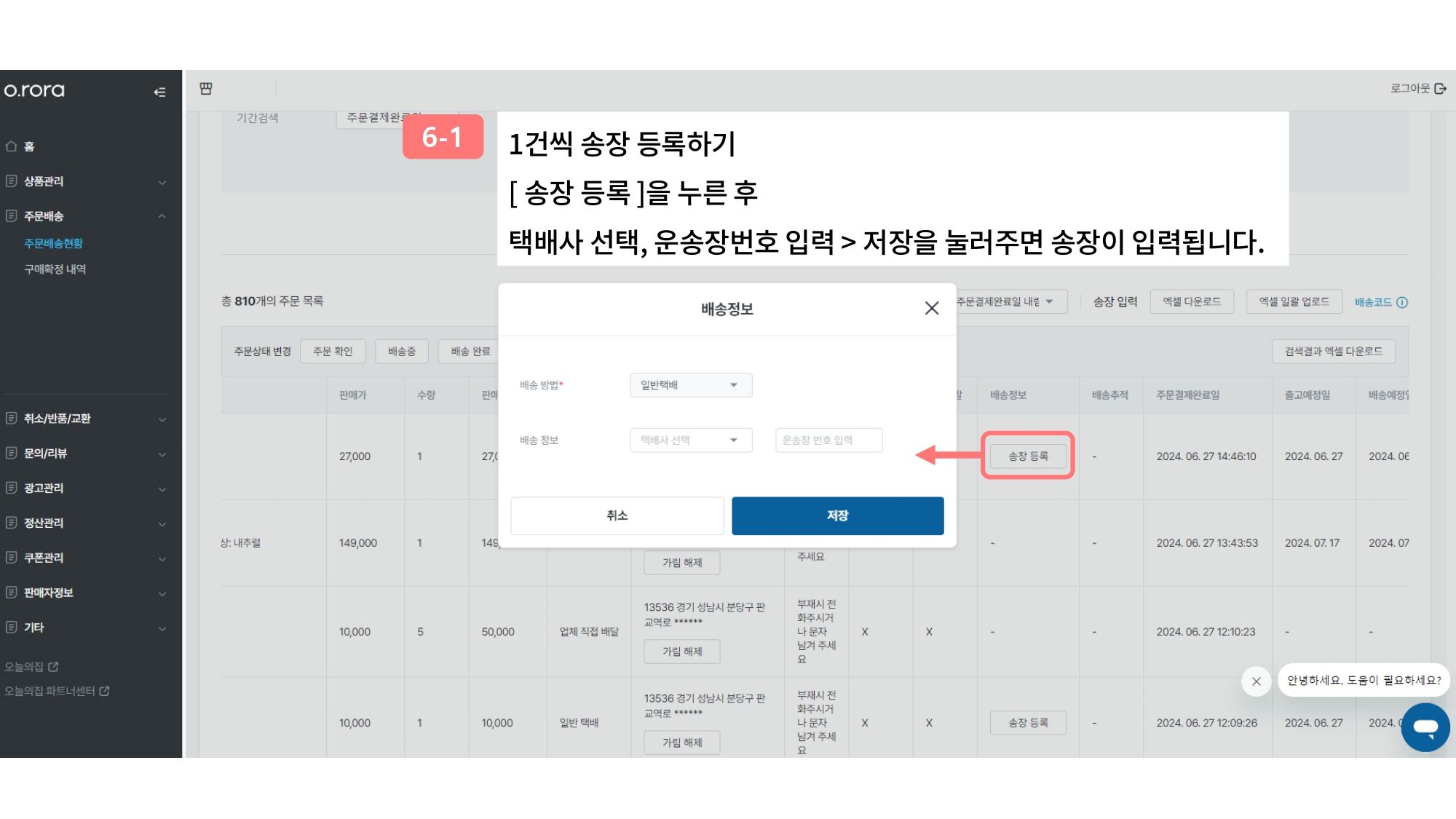Open the 택배사 선택 dropdown
Screen dimensions: 1456x819
click(691, 440)
